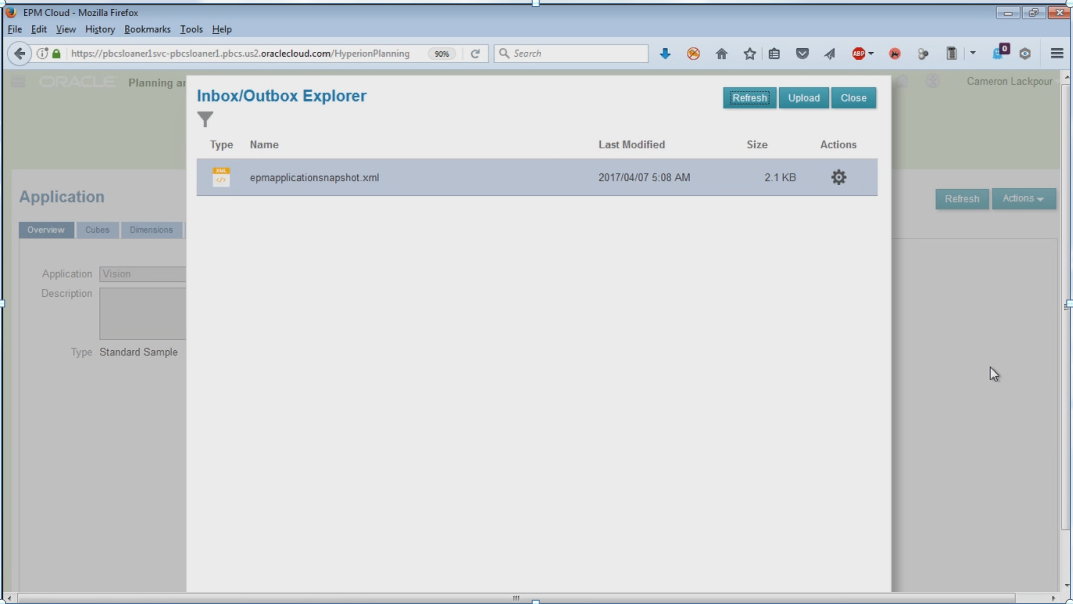The width and height of the screenshot is (1073, 604).
Task: Click the Adblock Plus ABP icon
Action: [858, 53]
